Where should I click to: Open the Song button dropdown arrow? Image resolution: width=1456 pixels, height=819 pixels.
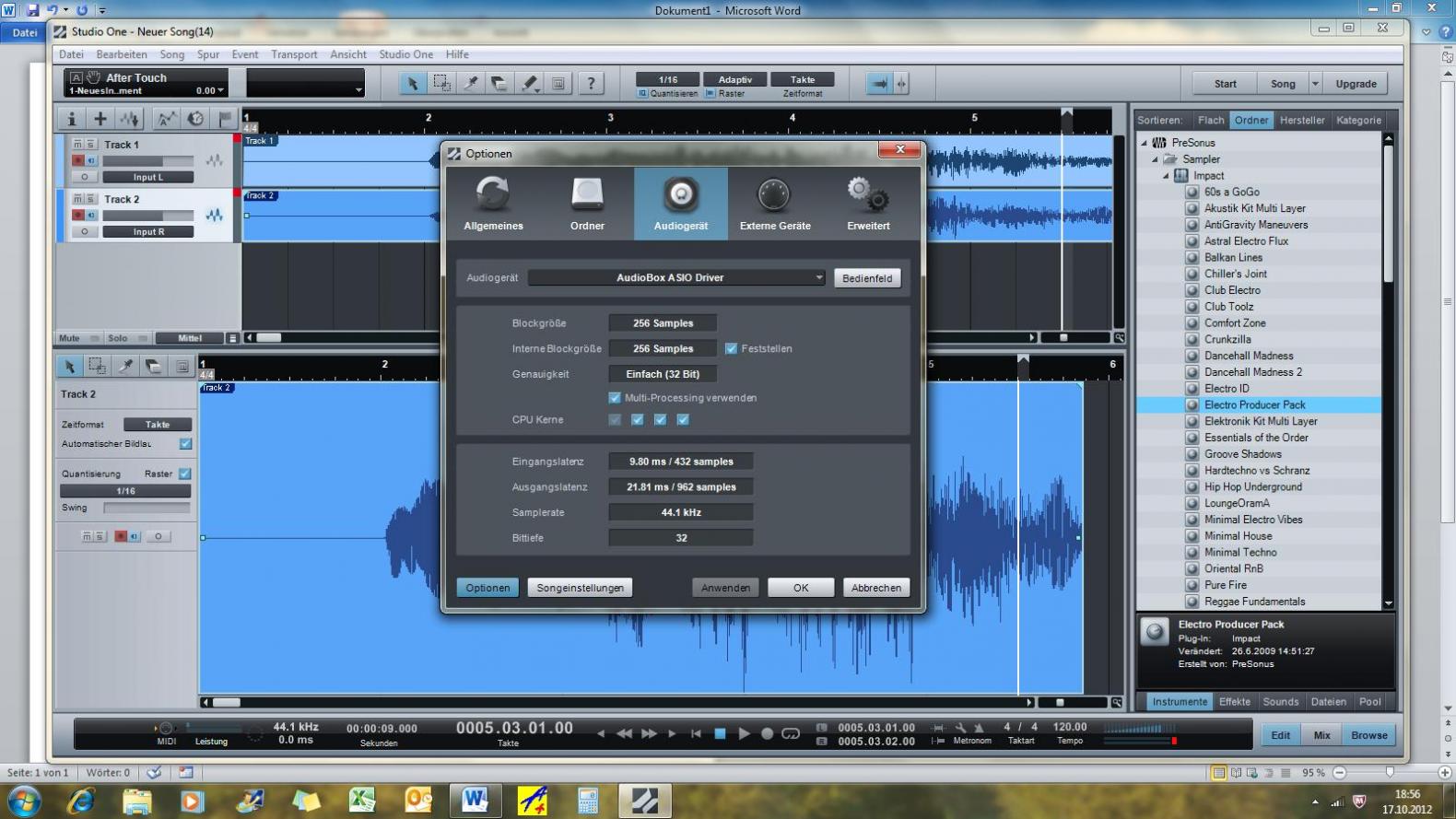pos(1315,84)
